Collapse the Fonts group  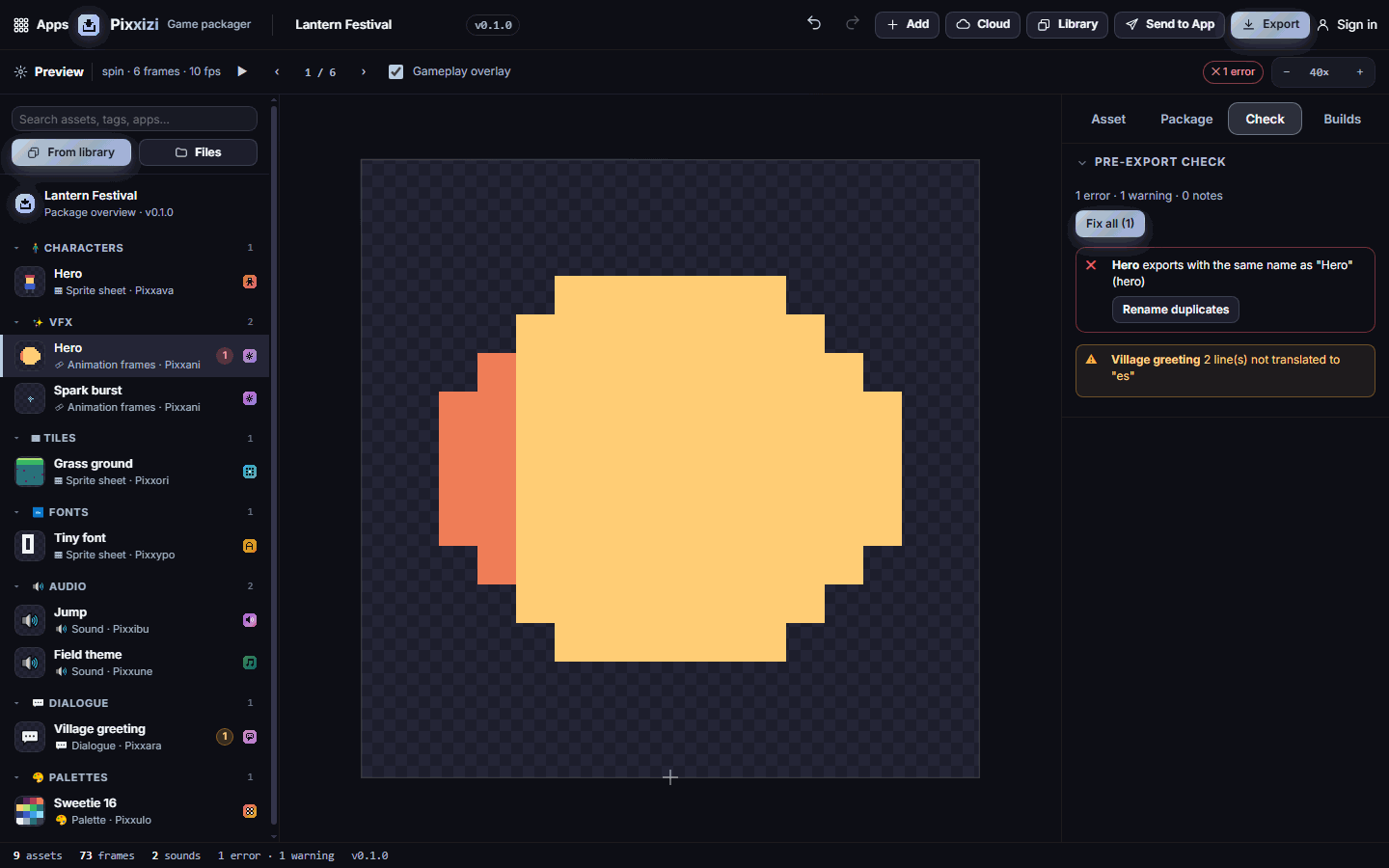tap(16, 512)
